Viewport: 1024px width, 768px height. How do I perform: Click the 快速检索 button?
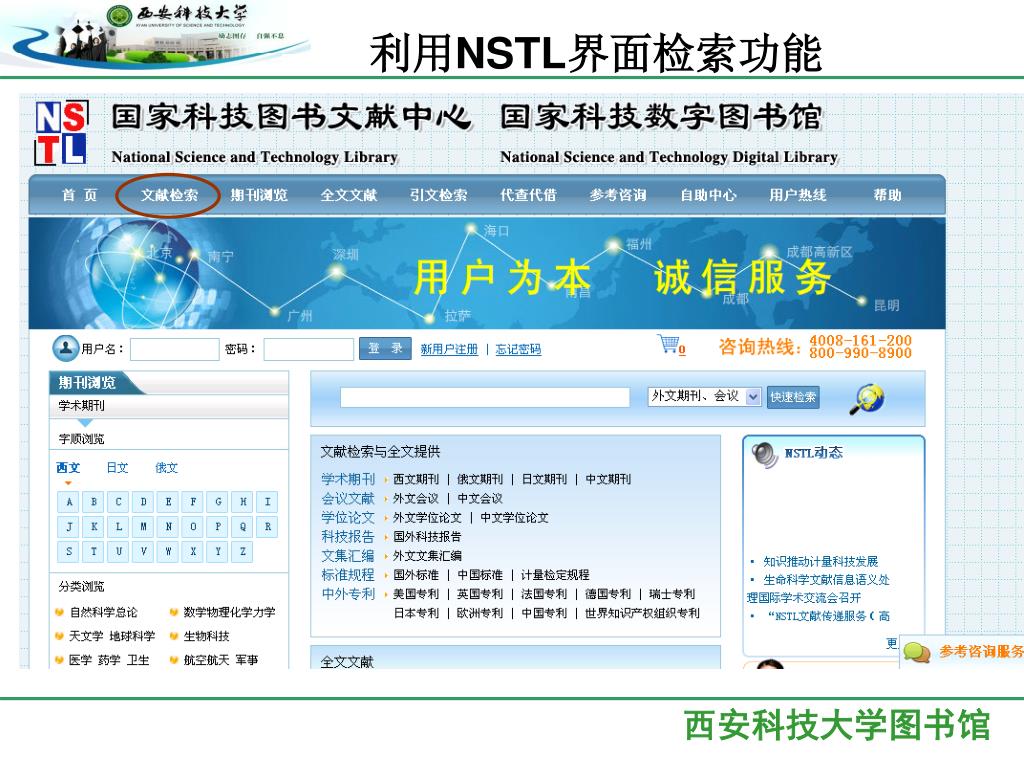793,397
